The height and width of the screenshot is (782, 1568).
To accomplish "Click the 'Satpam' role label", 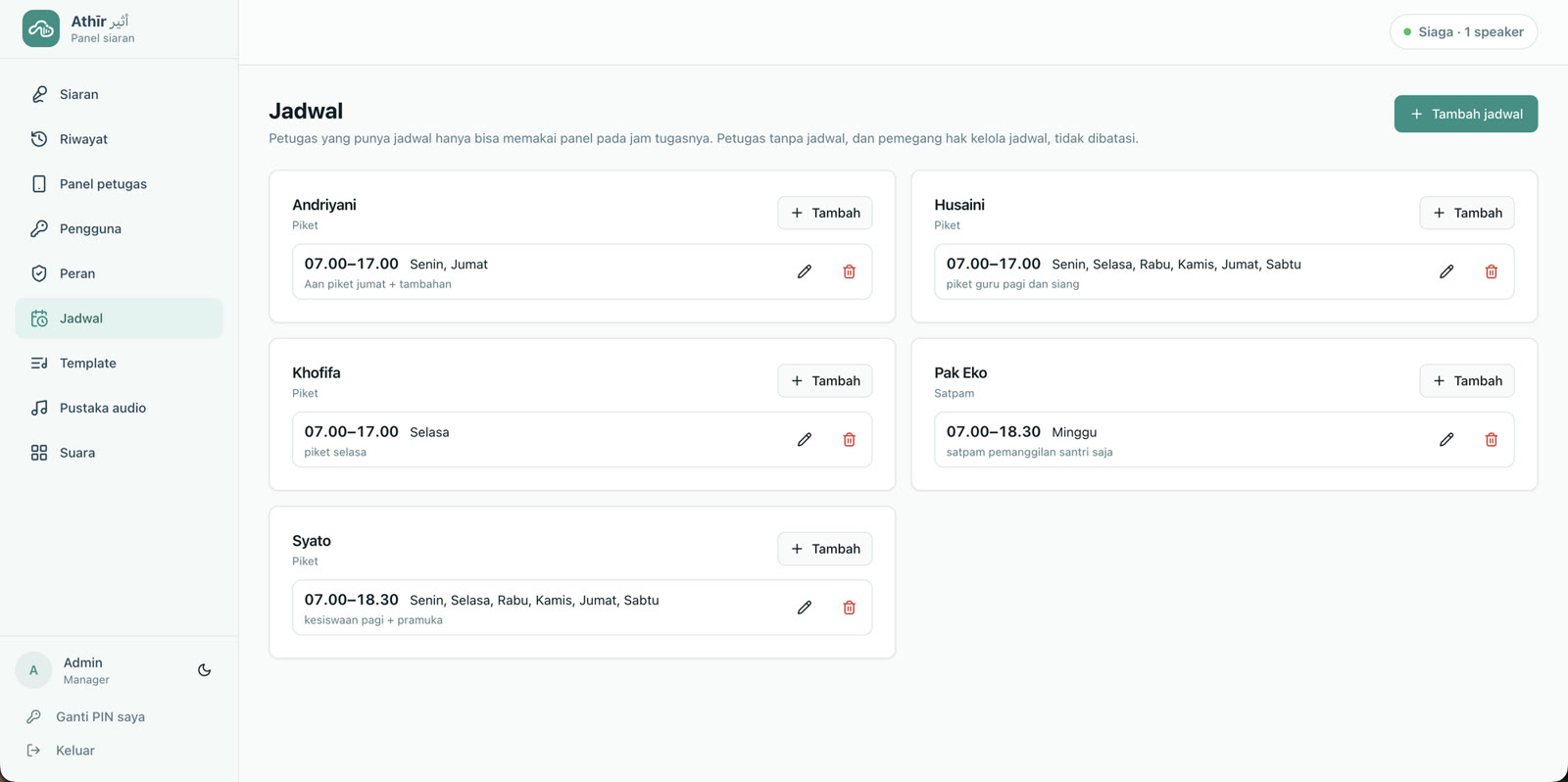I will [954, 393].
